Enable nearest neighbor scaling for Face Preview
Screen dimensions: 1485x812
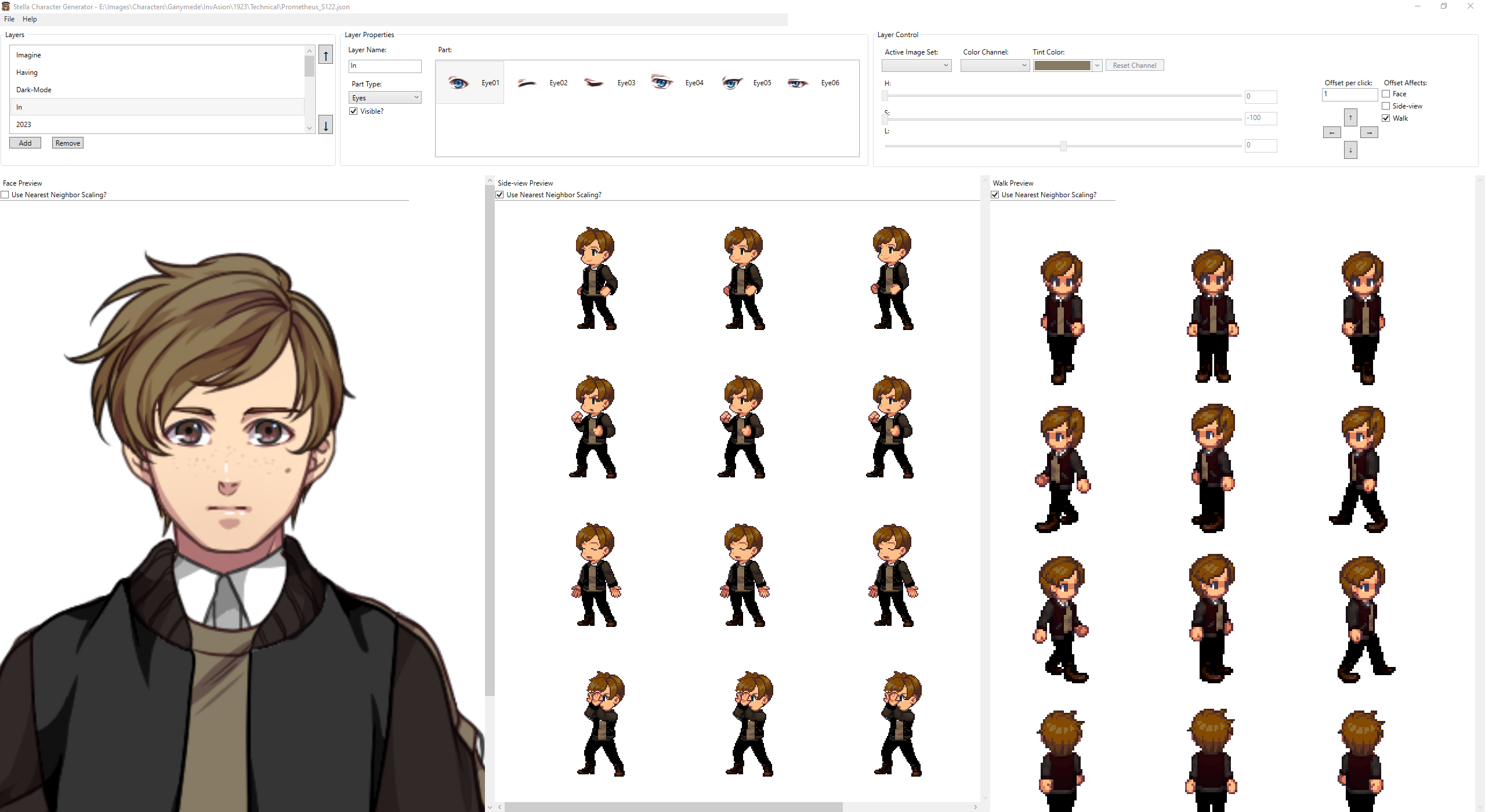[5, 195]
